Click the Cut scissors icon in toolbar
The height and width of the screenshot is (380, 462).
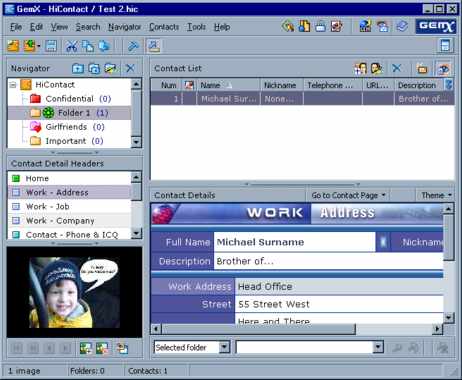(71, 46)
